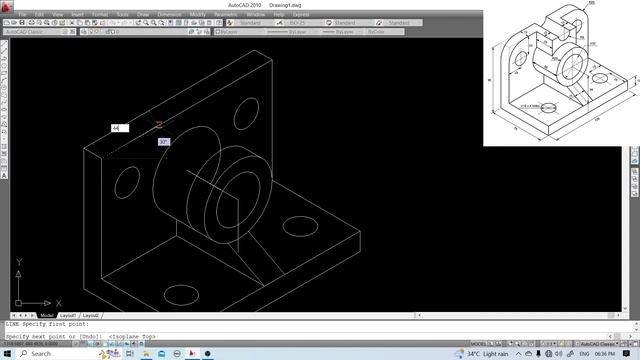Open the Properties palette icon
The width and height of the screenshot is (640, 360).
[x=171, y=23]
